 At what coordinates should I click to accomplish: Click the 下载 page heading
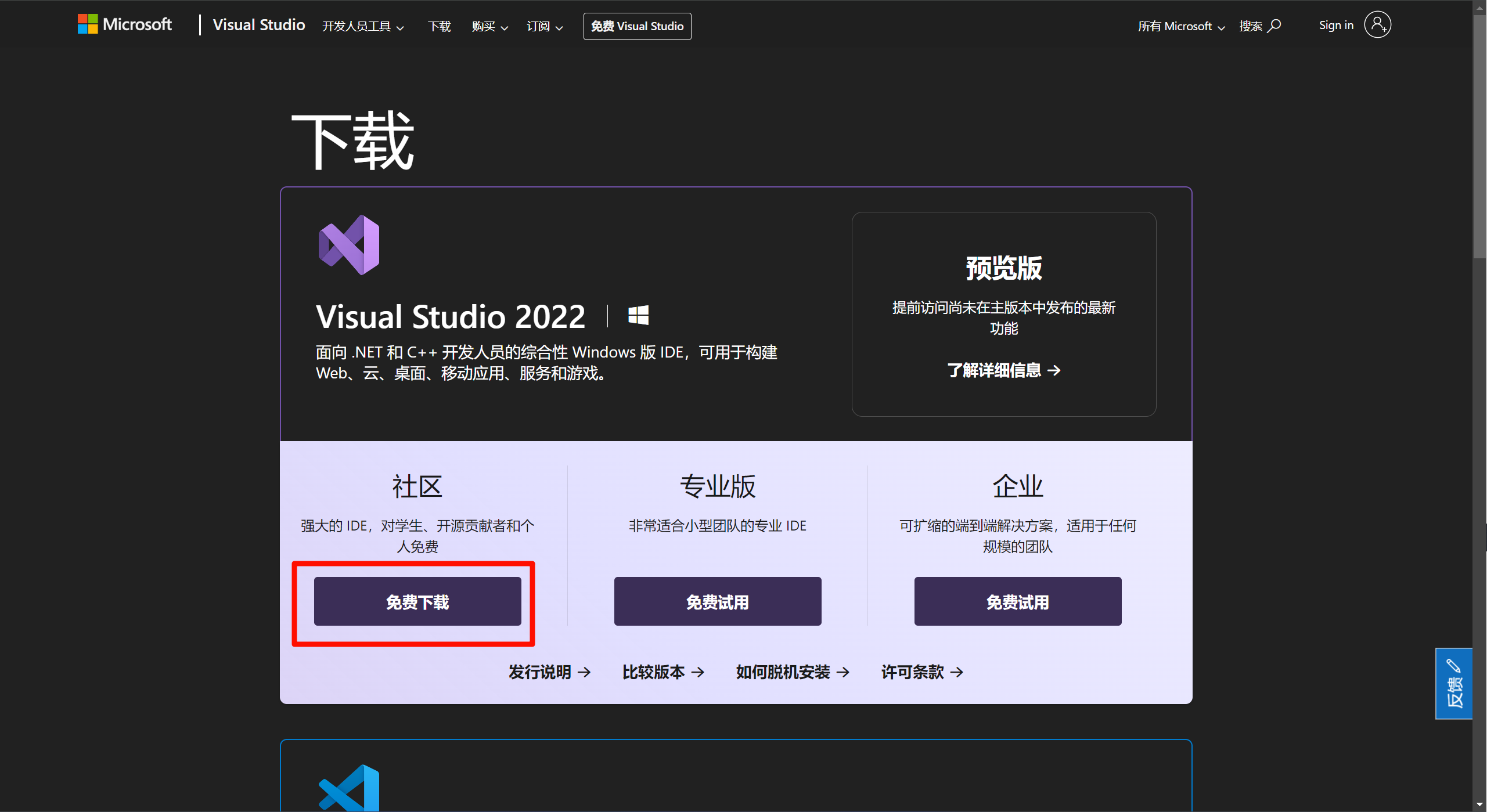click(353, 140)
